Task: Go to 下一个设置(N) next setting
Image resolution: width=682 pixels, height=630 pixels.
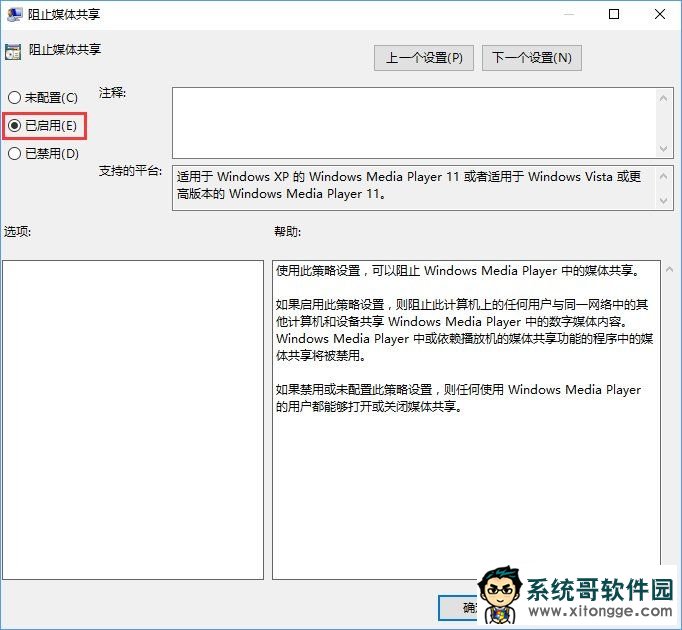Action: click(532, 58)
